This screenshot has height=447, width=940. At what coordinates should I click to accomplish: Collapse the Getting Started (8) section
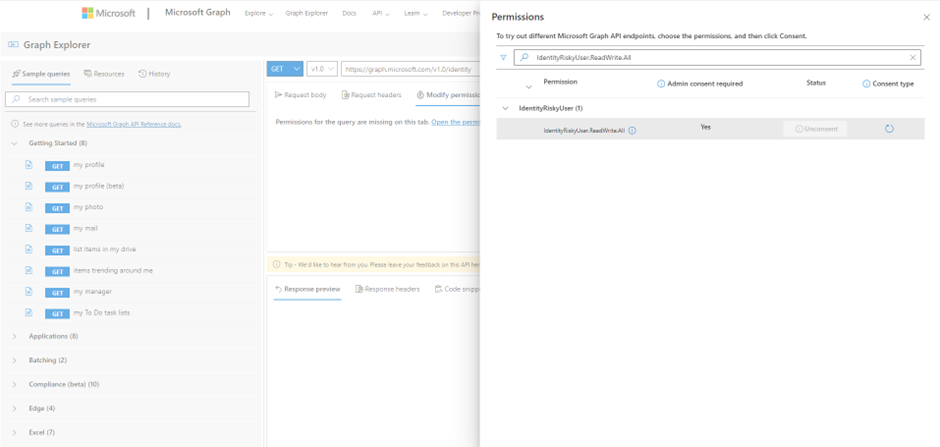(x=14, y=143)
